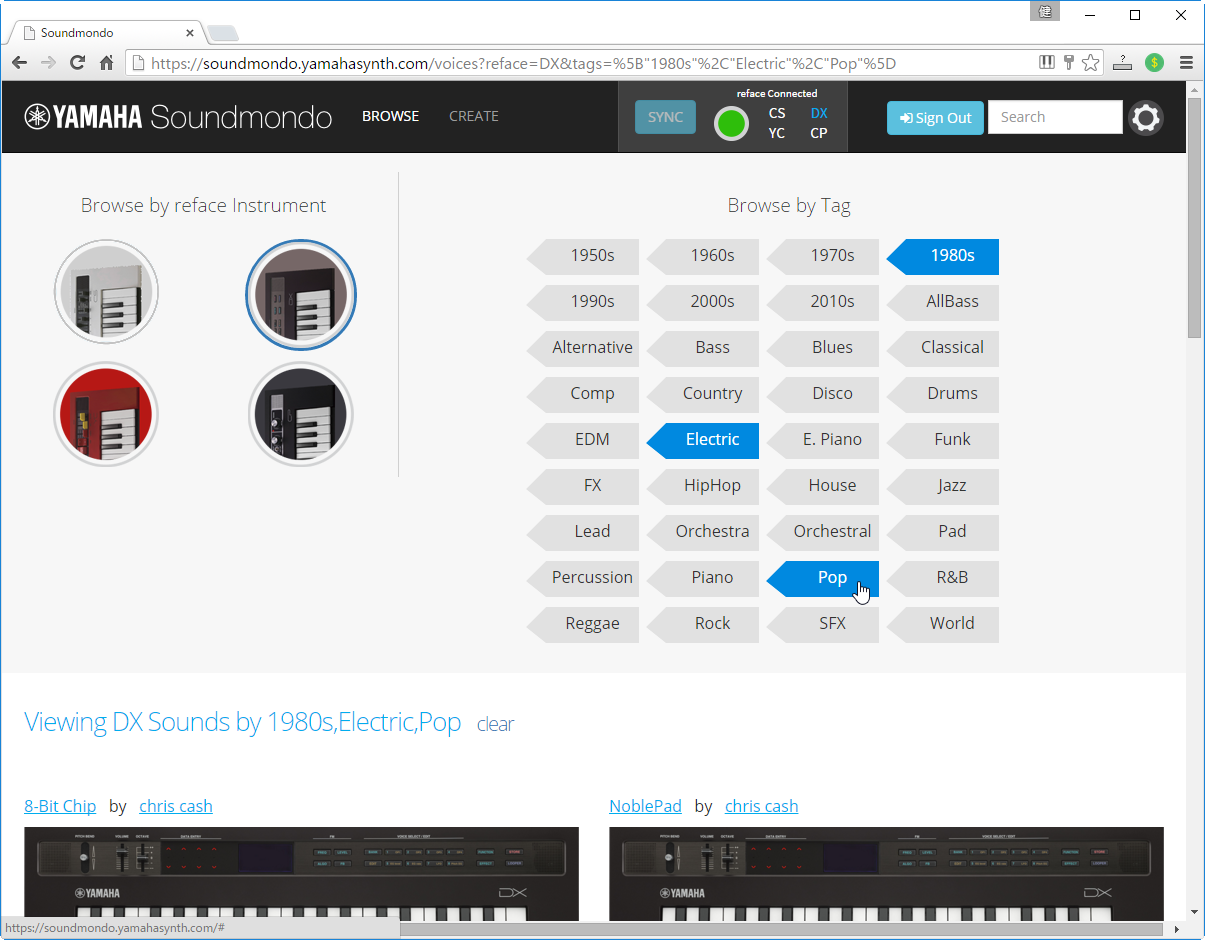
Task: Open the NoblePad keyboard image
Action: pyautogui.click(x=886, y=873)
